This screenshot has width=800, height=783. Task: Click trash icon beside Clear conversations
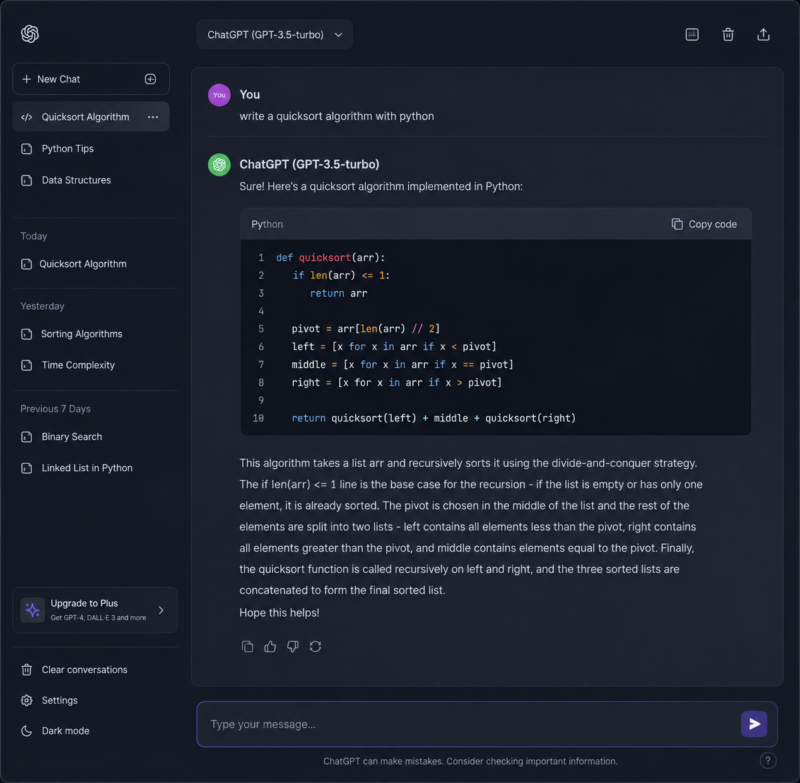click(27, 670)
